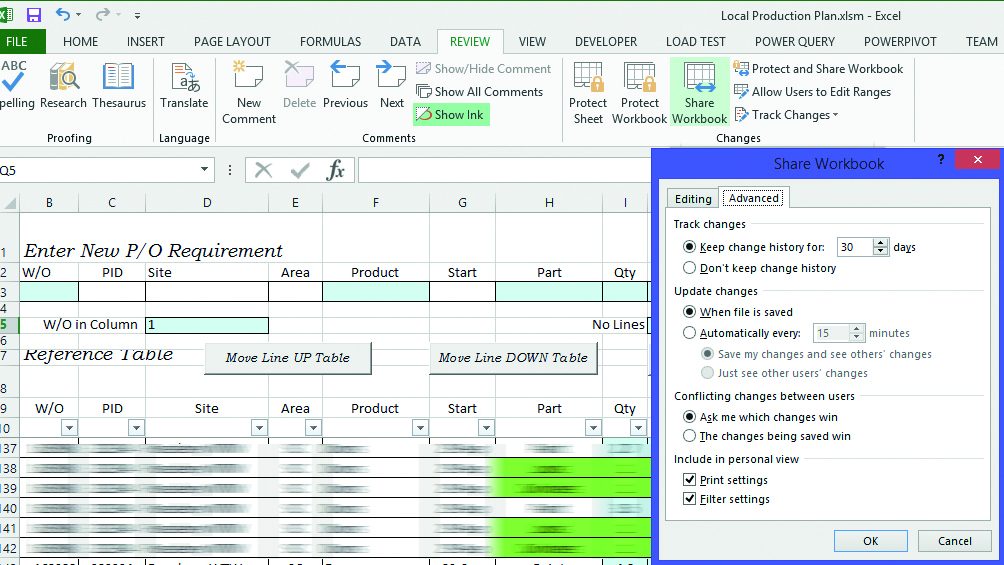
Task: Open the Start column filter dropdown
Action: (486, 427)
